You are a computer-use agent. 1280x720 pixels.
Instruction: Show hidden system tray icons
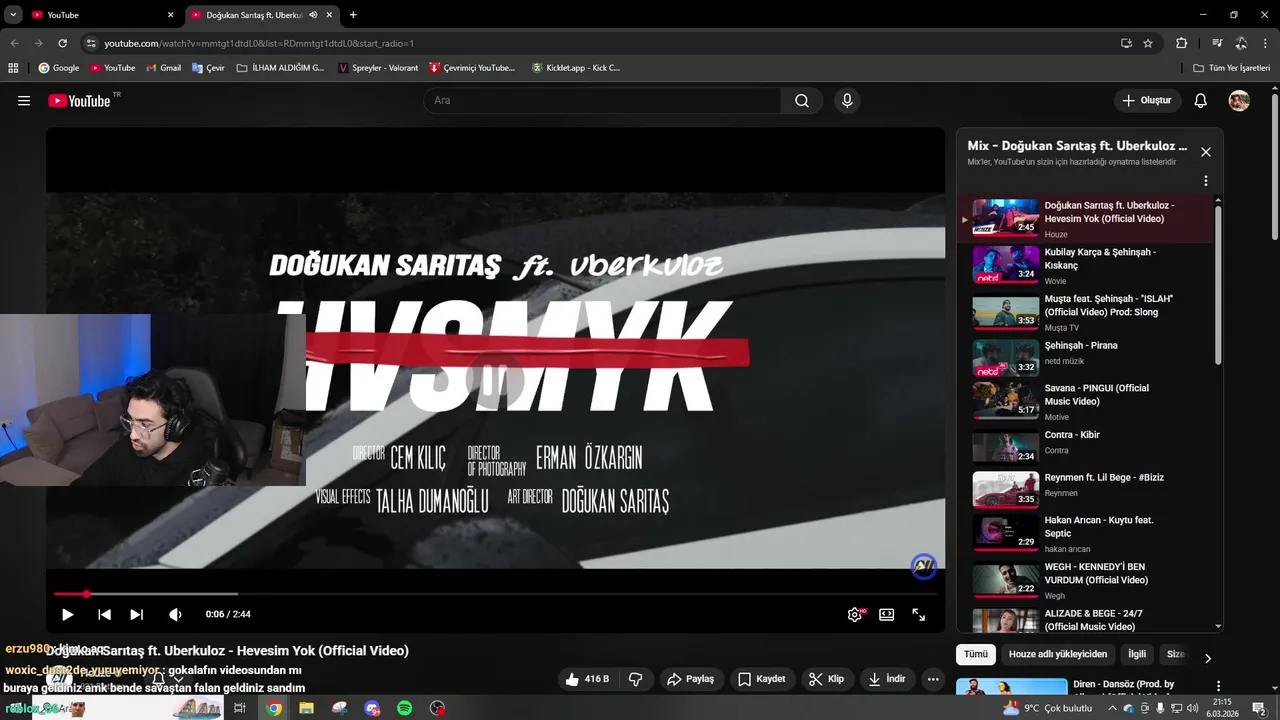click(1112, 708)
